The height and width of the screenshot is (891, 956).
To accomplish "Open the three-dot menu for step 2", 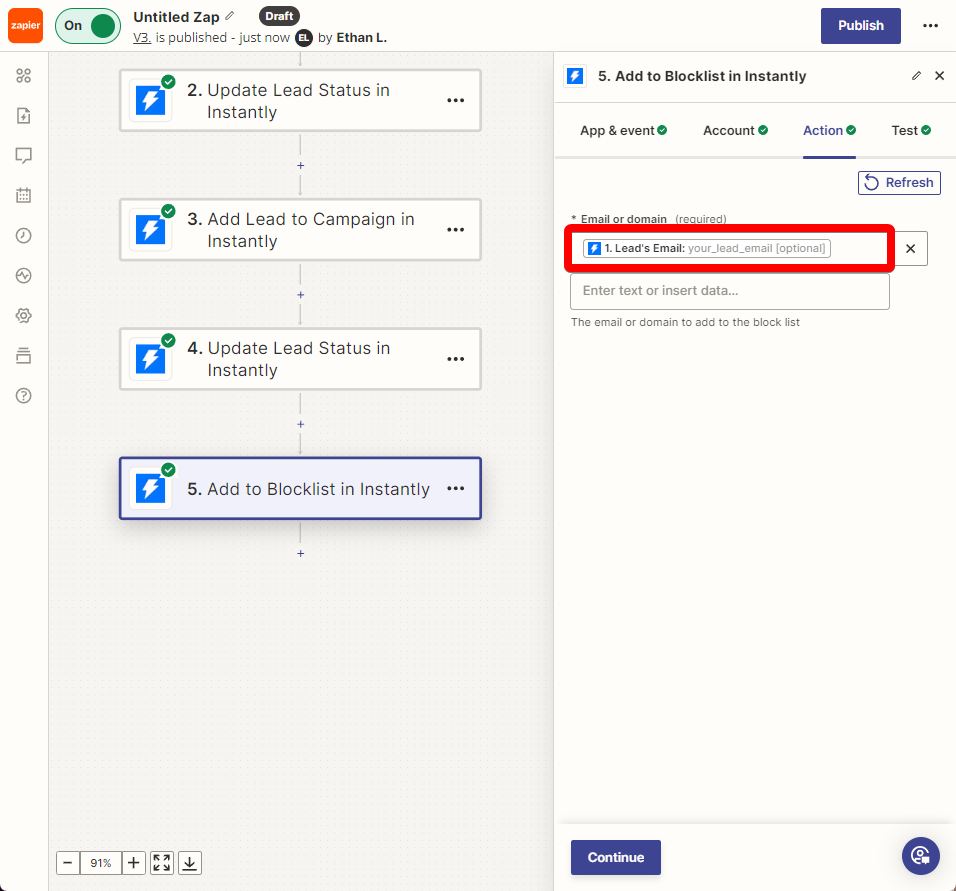I will tap(455, 101).
